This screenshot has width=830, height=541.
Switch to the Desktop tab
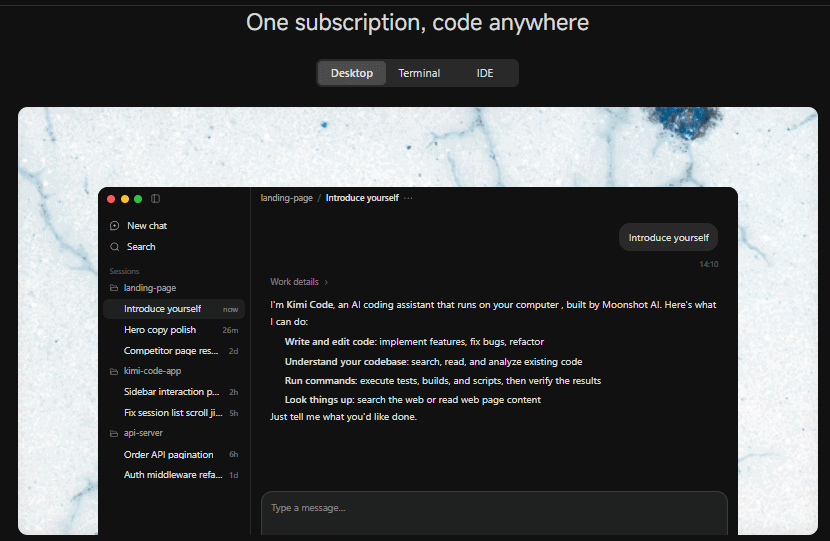pyautogui.click(x=351, y=73)
